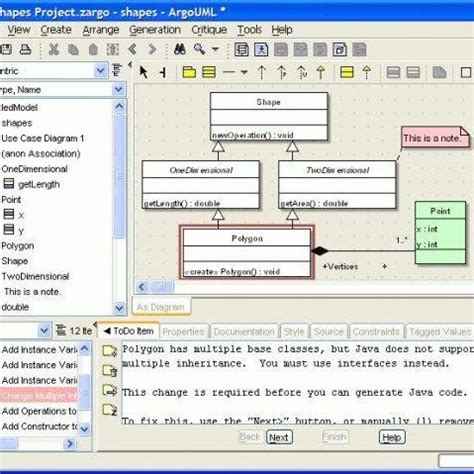Click the explorer tree scroll-down arrow
Viewport: 474px width, 474px height.
(119, 308)
